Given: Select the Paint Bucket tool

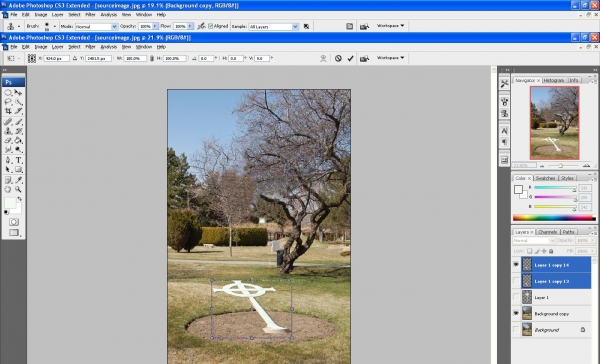Looking at the screenshot, I should tap(18, 140).
